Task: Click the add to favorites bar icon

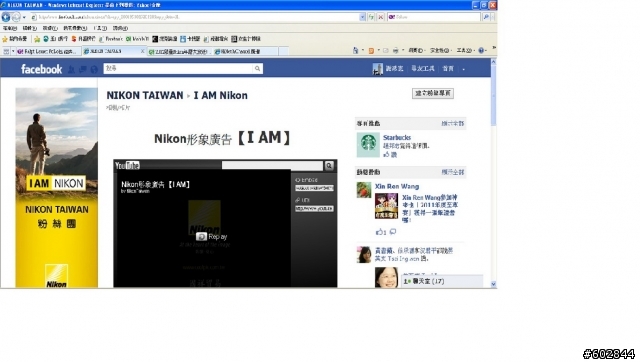Action: pos(37,39)
